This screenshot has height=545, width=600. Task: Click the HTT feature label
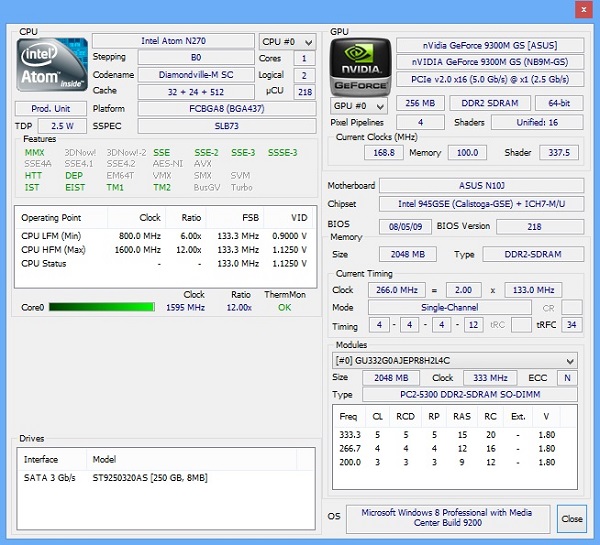[33, 176]
